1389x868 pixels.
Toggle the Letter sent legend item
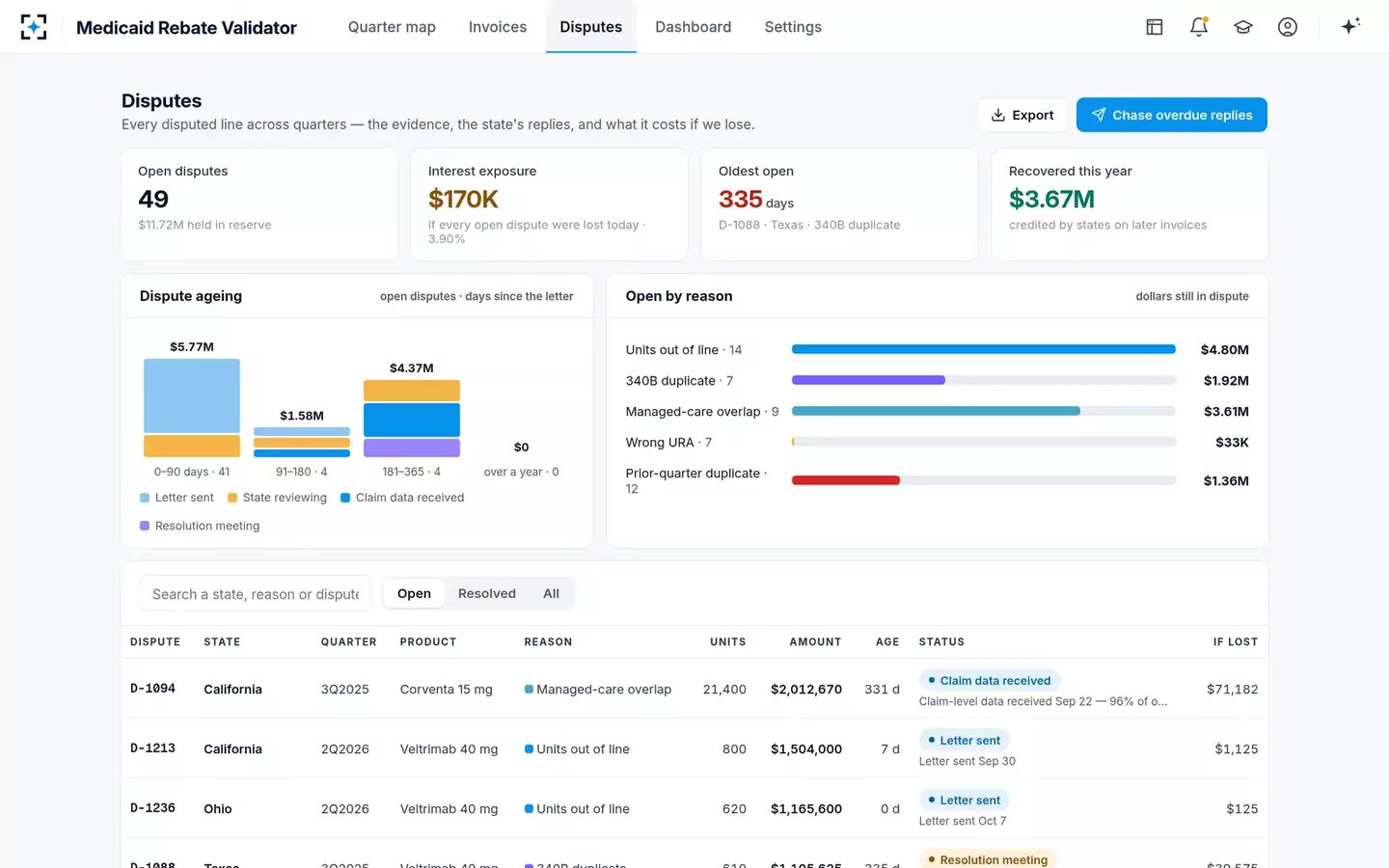(177, 498)
